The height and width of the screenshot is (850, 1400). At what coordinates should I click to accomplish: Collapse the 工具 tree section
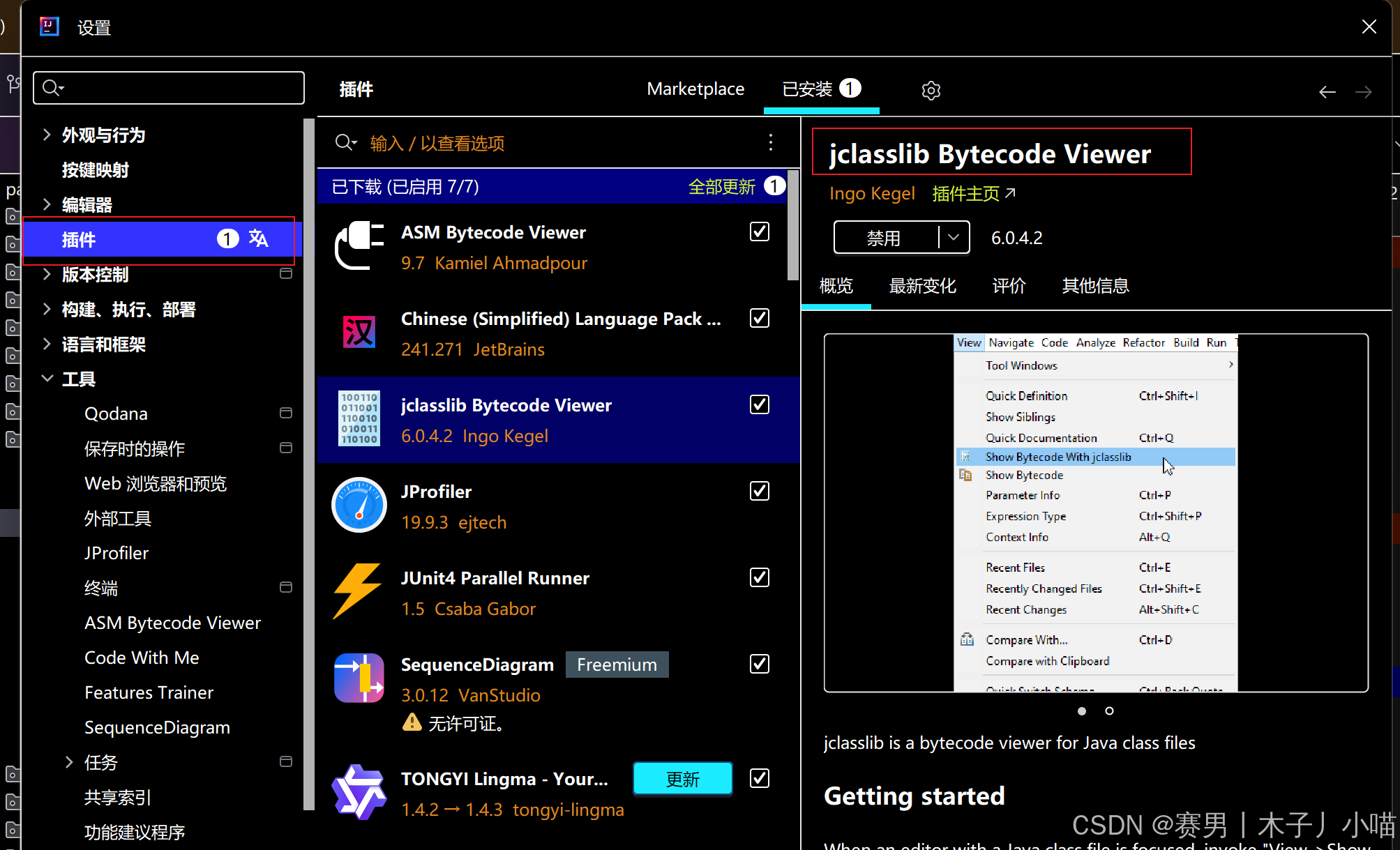tap(47, 379)
